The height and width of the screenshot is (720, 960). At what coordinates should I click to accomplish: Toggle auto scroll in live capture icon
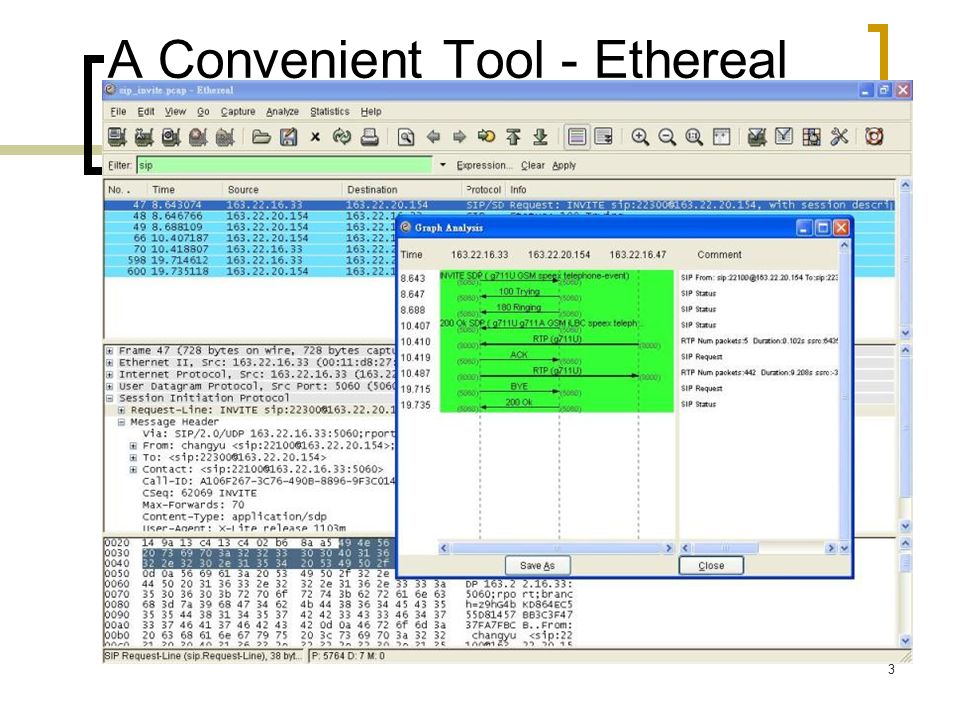(604, 137)
